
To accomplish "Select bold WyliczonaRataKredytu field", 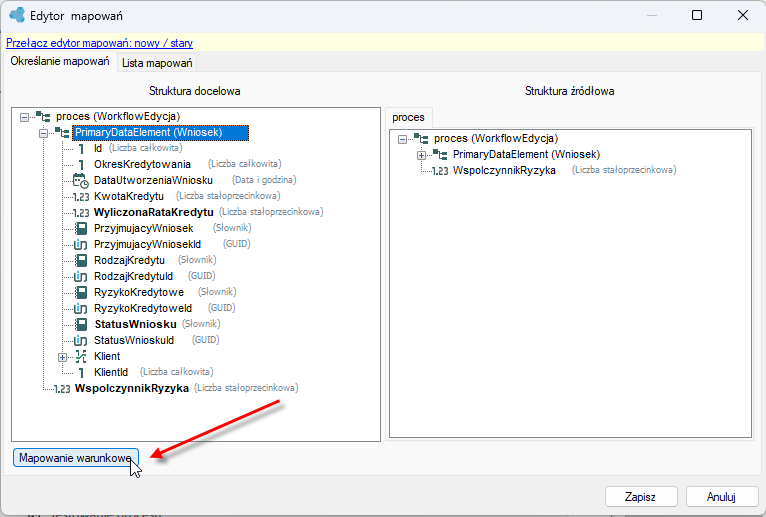I will click(x=154, y=213).
